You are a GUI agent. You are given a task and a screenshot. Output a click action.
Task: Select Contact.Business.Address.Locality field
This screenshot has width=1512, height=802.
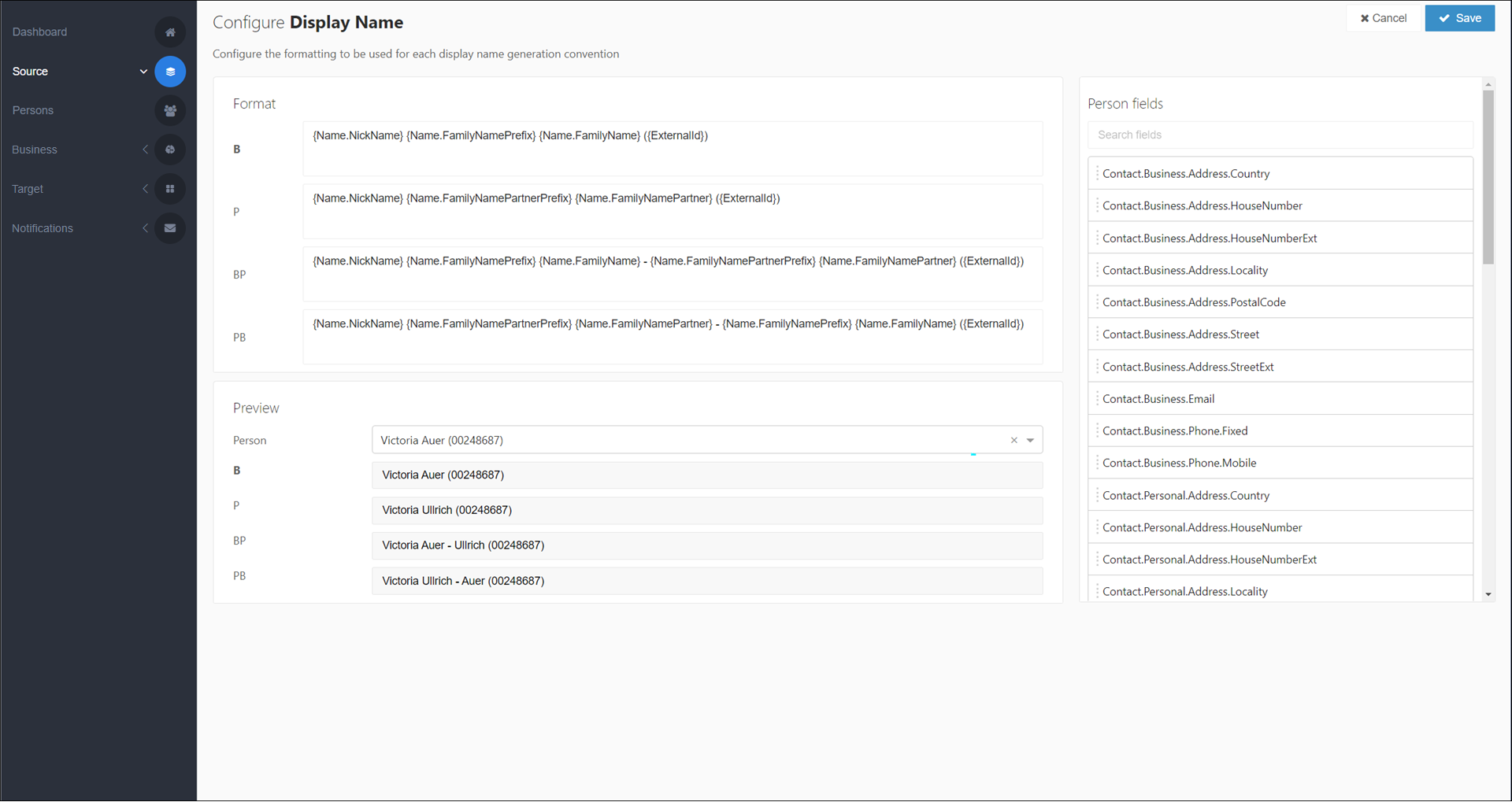[x=1280, y=270]
